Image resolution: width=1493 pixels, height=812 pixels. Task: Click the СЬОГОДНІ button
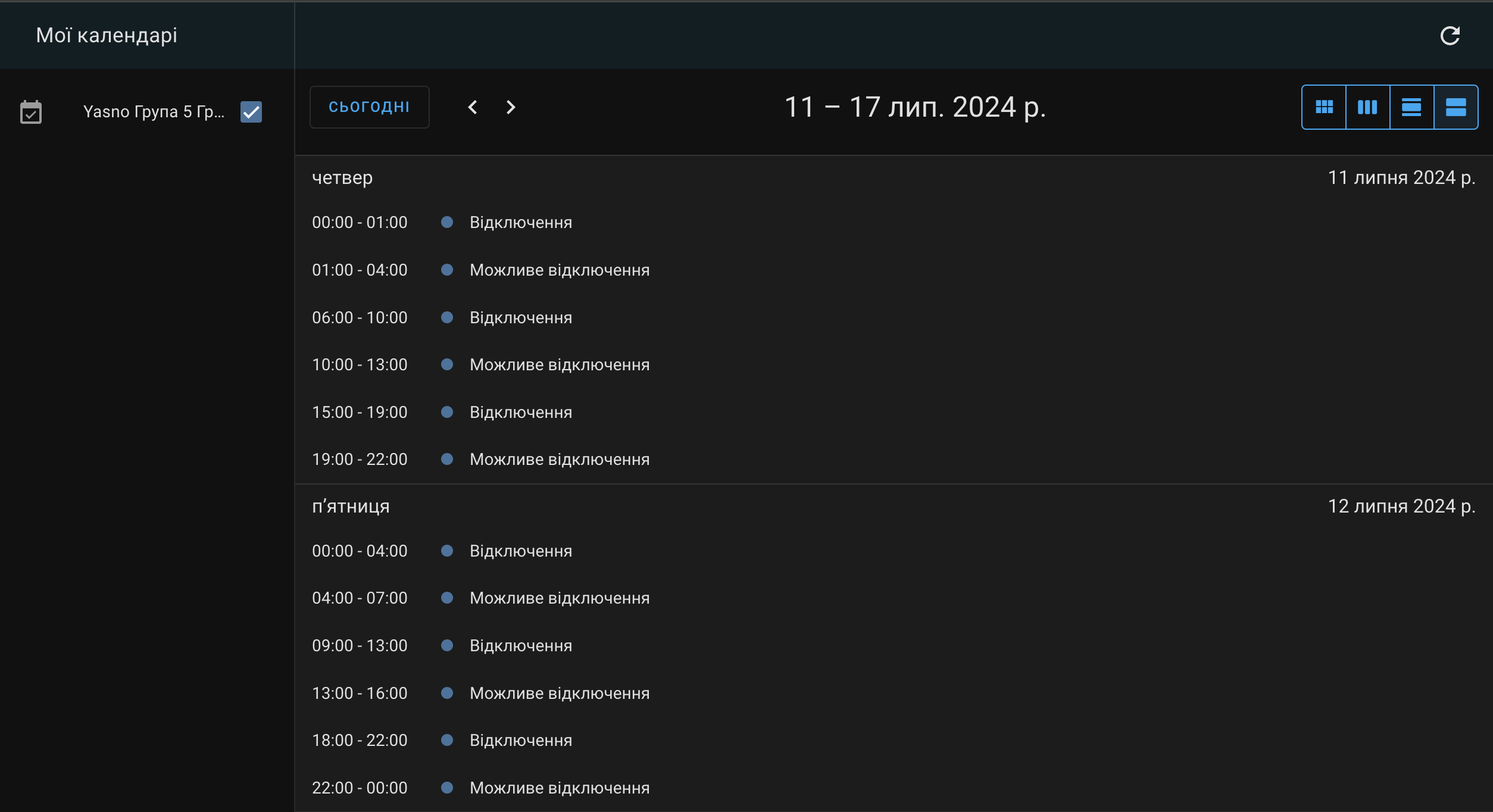tap(369, 107)
